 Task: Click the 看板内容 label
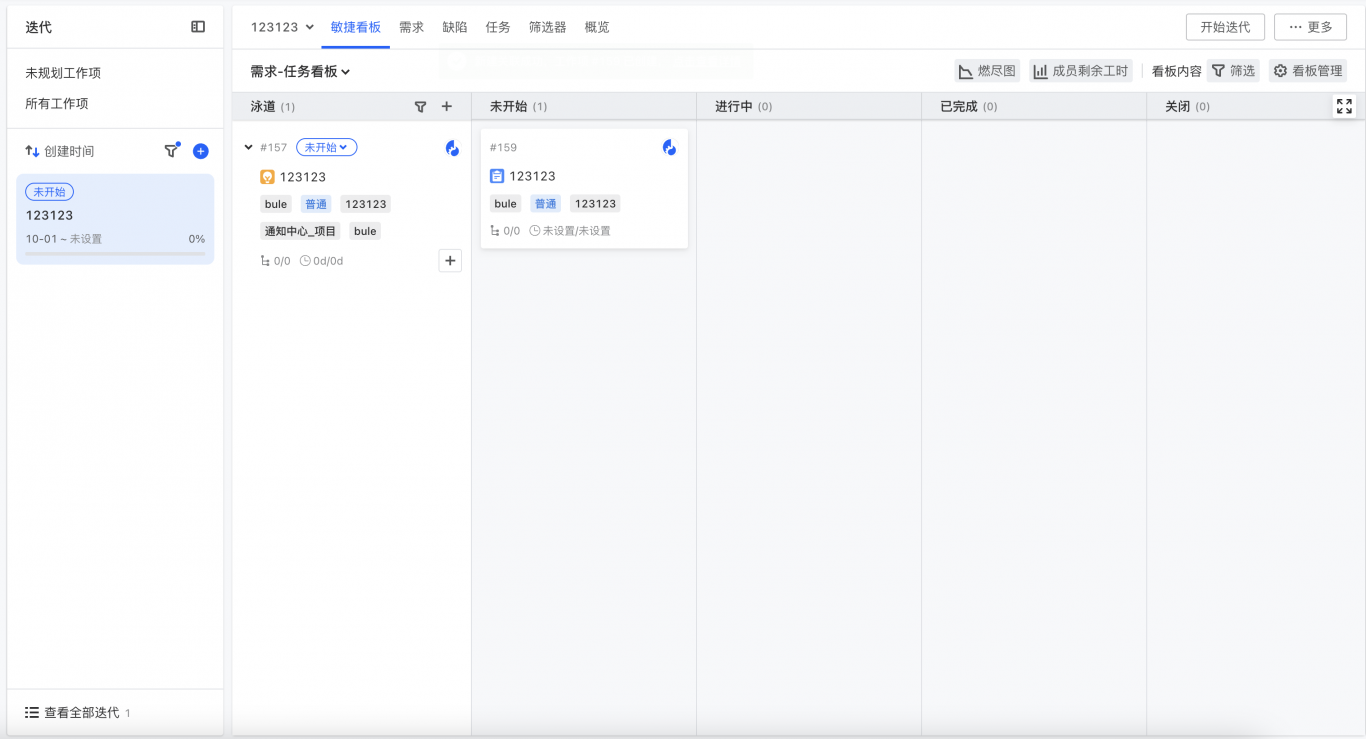pyautogui.click(x=1177, y=71)
